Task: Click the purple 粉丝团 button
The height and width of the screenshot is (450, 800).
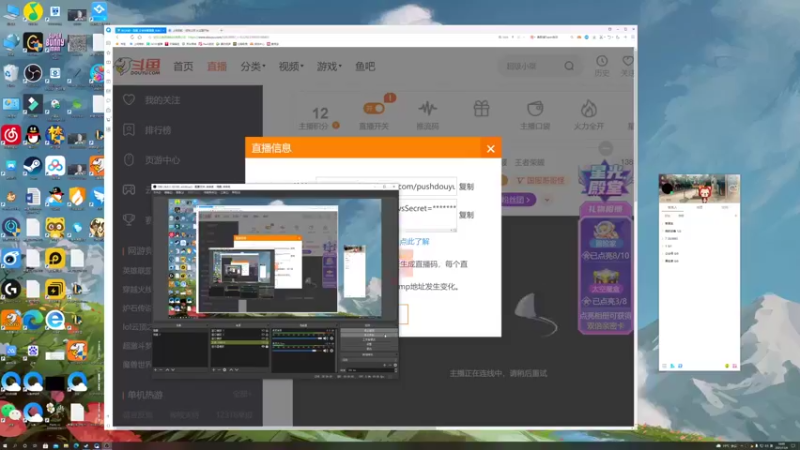Action: pos(518,199)
